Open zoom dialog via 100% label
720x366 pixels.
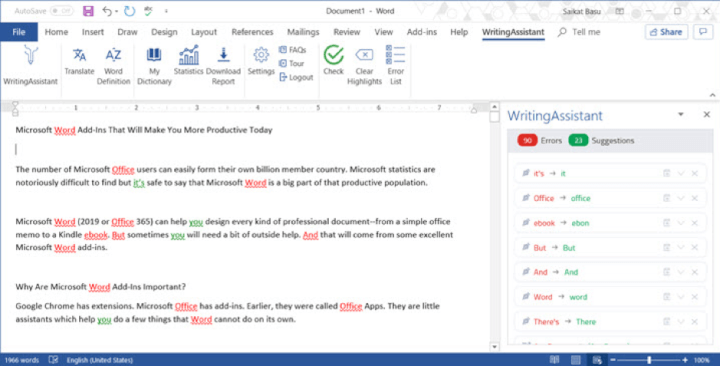coord(702,360)
